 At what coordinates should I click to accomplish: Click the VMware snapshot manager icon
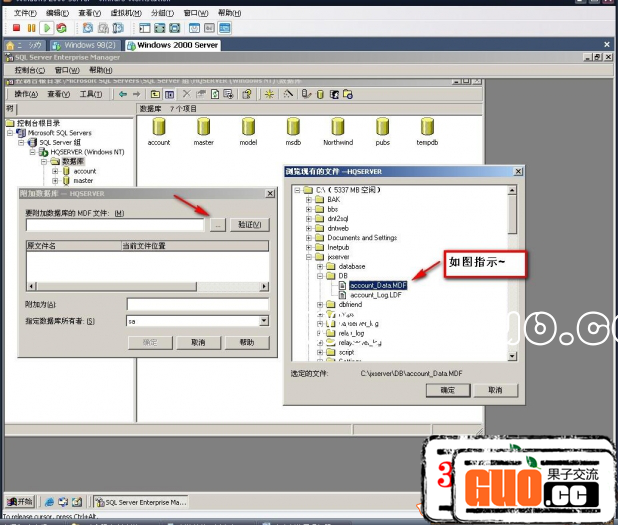[118, 28]
